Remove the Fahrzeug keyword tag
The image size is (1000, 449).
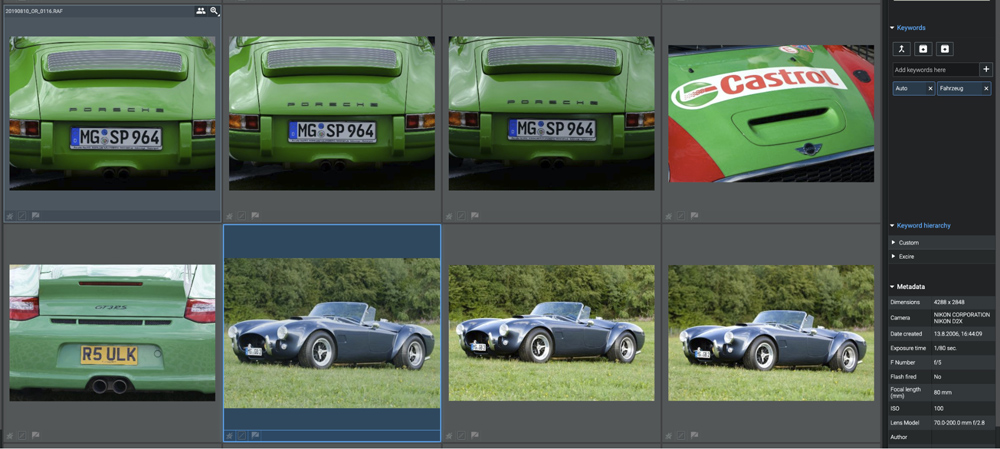coord(986,89)
